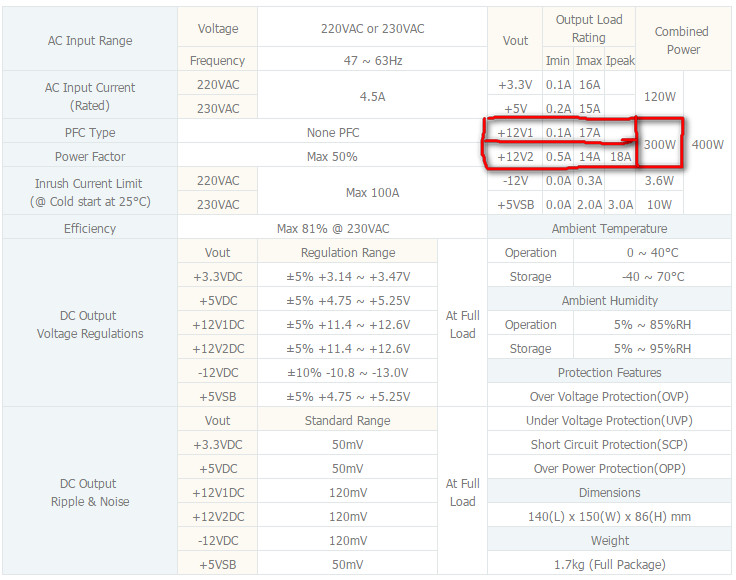Click the '+3.3V' Vout cell
The width and height of the screenshot is (736, 580).
[515, 84]
